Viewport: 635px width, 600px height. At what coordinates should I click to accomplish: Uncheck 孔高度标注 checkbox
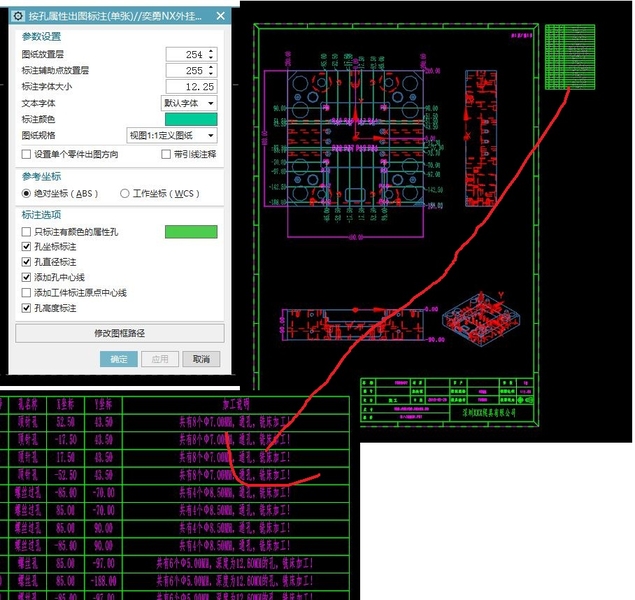(x=26, y=308)
